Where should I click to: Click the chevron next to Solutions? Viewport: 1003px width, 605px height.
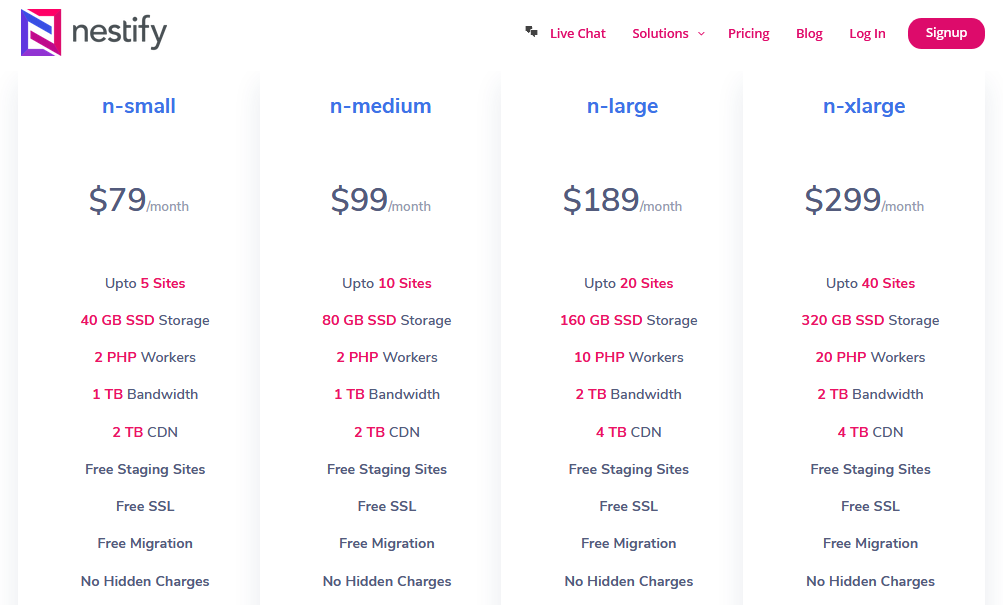(x=700, y=34)
